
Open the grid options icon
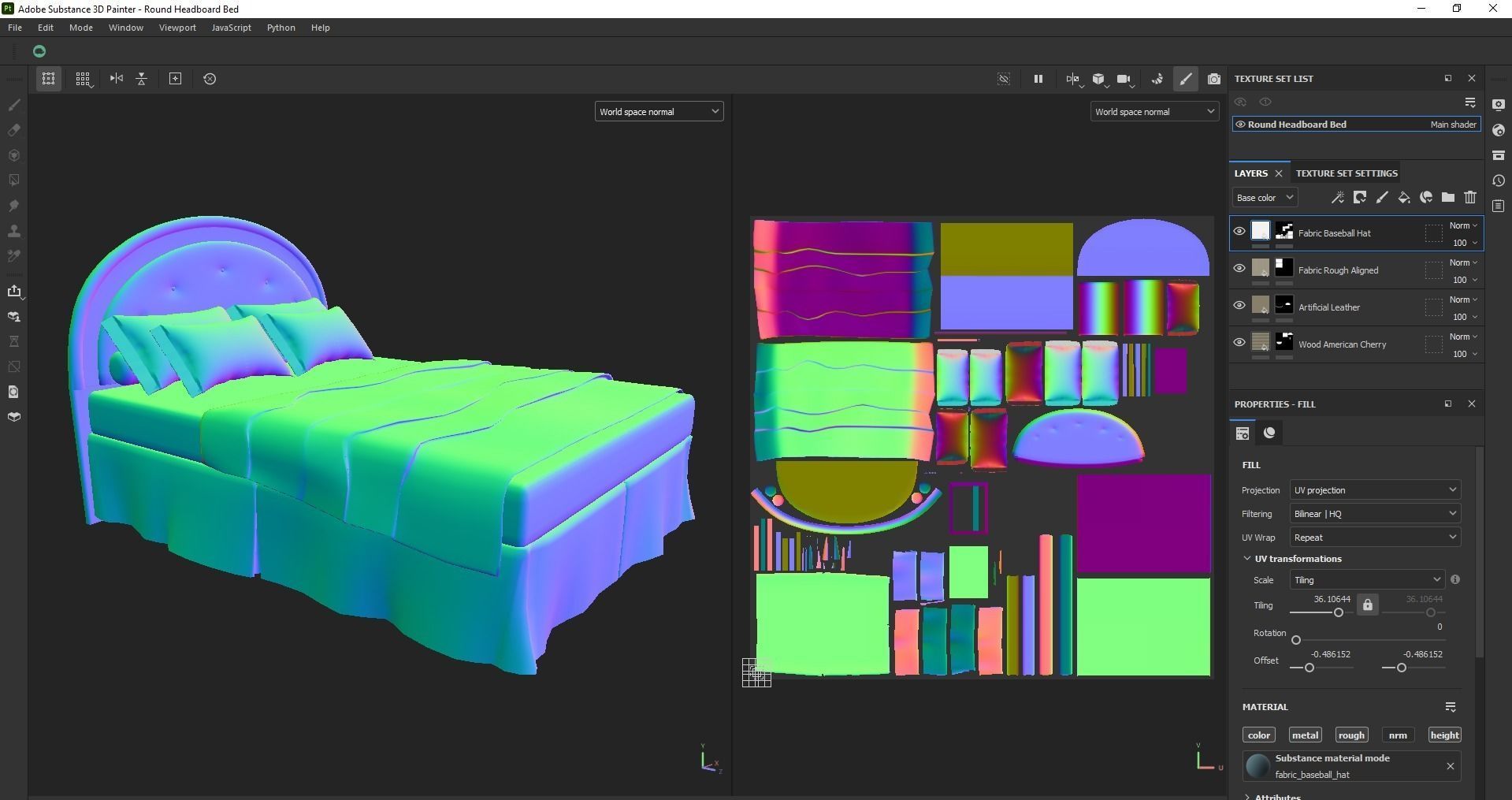83,79
